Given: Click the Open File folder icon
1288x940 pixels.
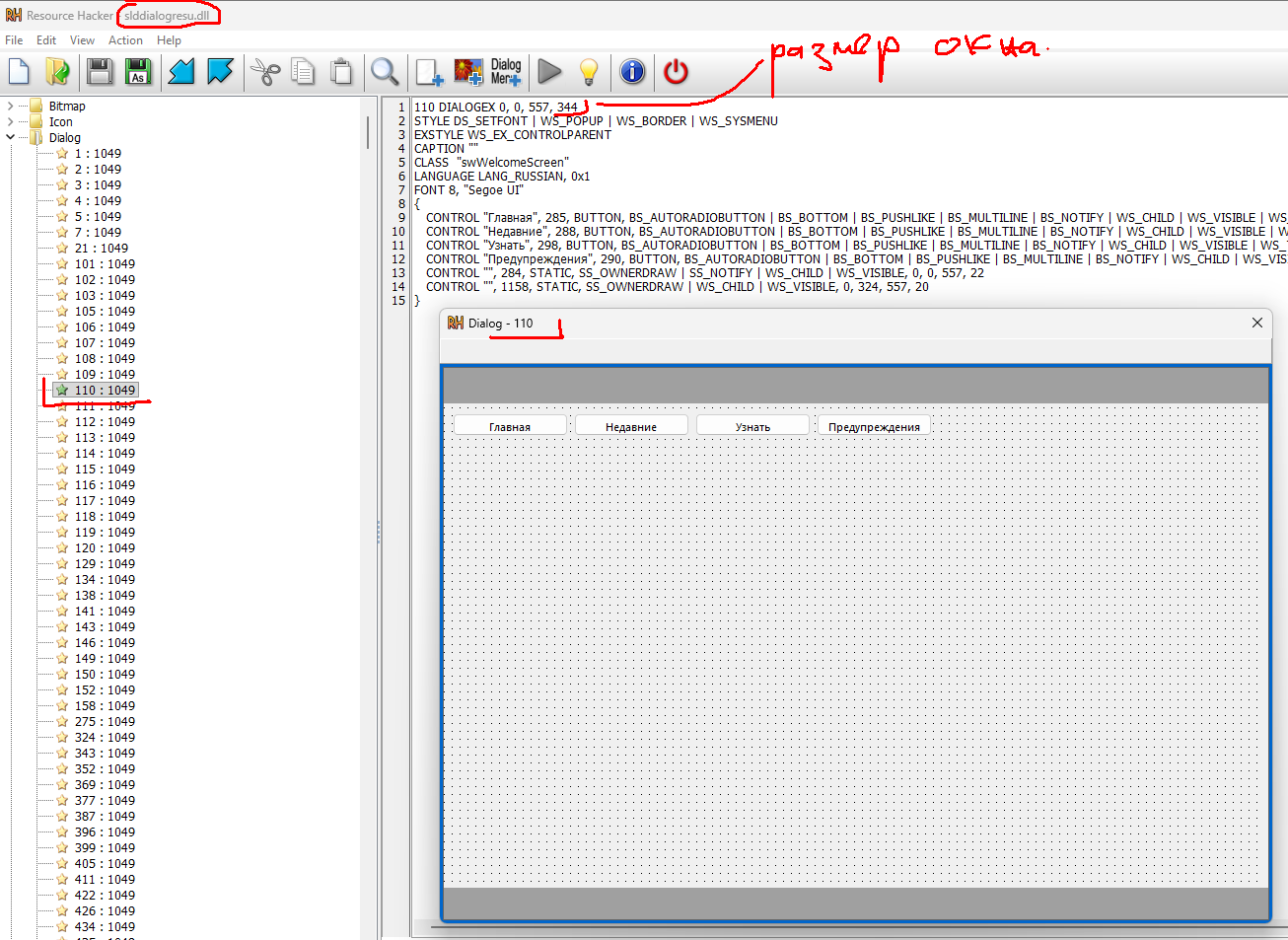Looking at the screenshot, I should coord(58,72).
